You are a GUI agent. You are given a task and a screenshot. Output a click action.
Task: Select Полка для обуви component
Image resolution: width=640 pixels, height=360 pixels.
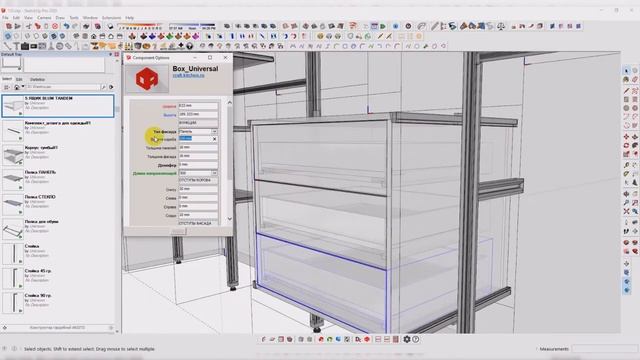[58, 229]
